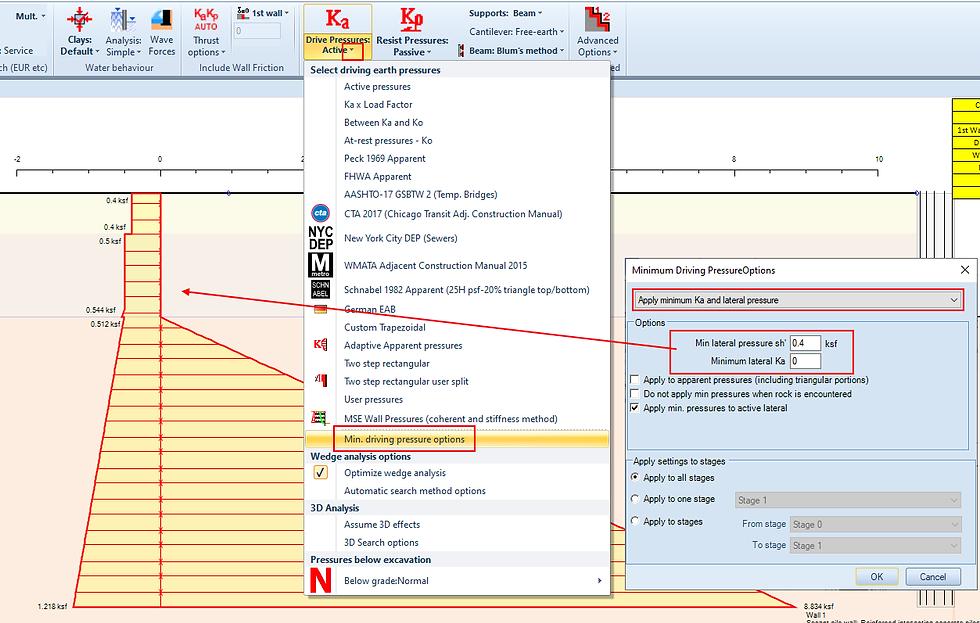
Task: Expand Below grade:Normal submenu arrow
Action: [x=599, y=581]
